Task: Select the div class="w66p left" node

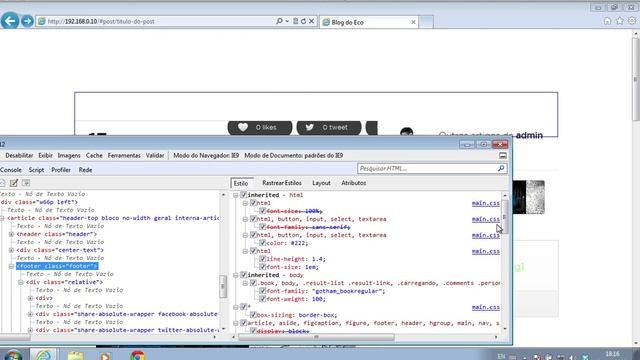Action: [x=39, y=202]
